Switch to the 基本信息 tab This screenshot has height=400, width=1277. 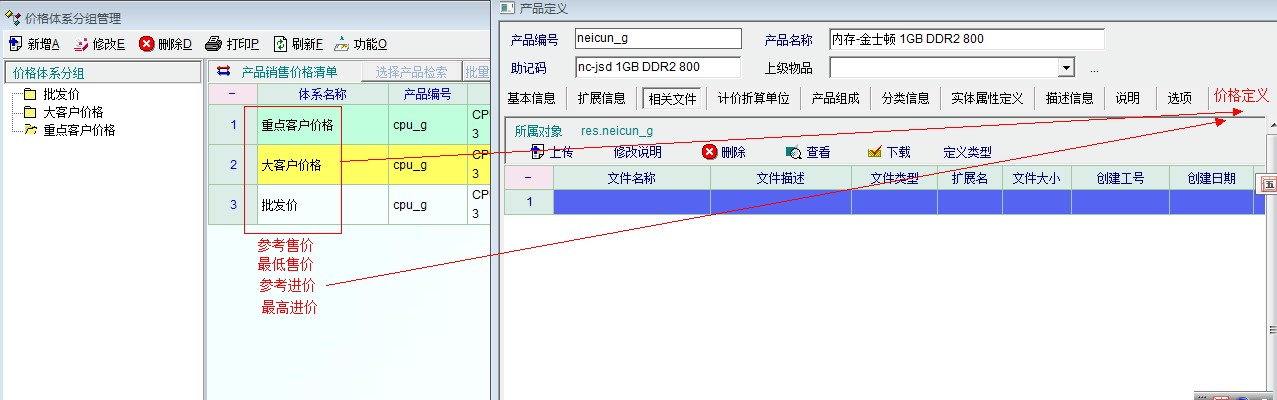click(x=531, y=98)
